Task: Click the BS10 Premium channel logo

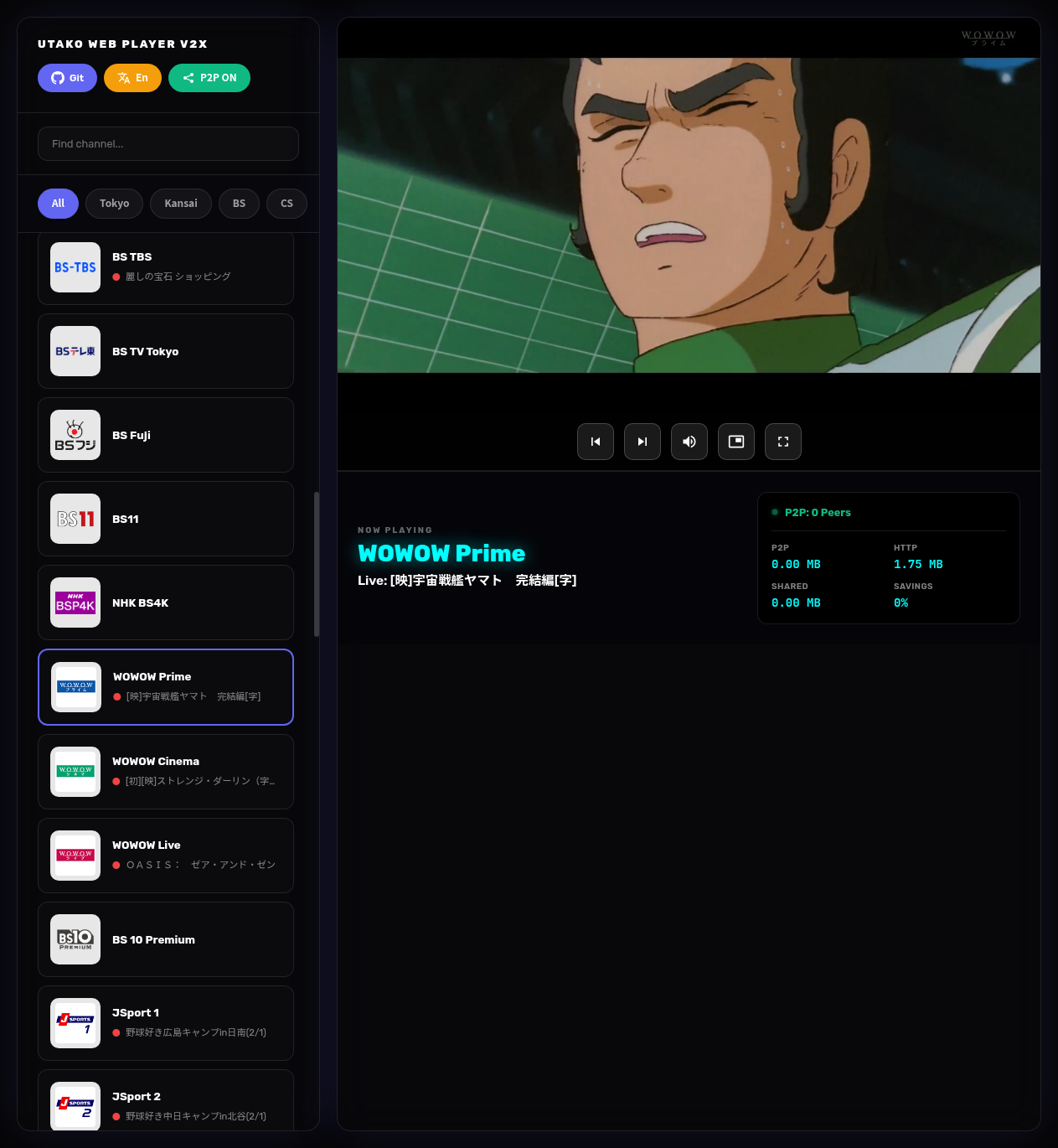Action: [x=75, y=939]
